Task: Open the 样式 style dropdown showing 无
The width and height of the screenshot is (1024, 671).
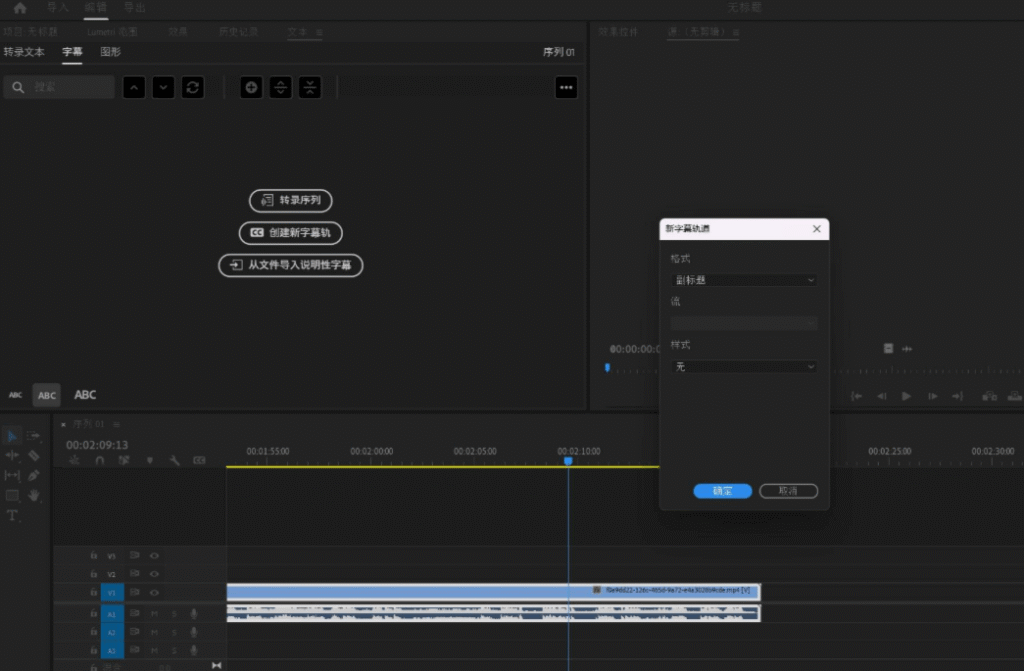Action: tap(744, 367)
